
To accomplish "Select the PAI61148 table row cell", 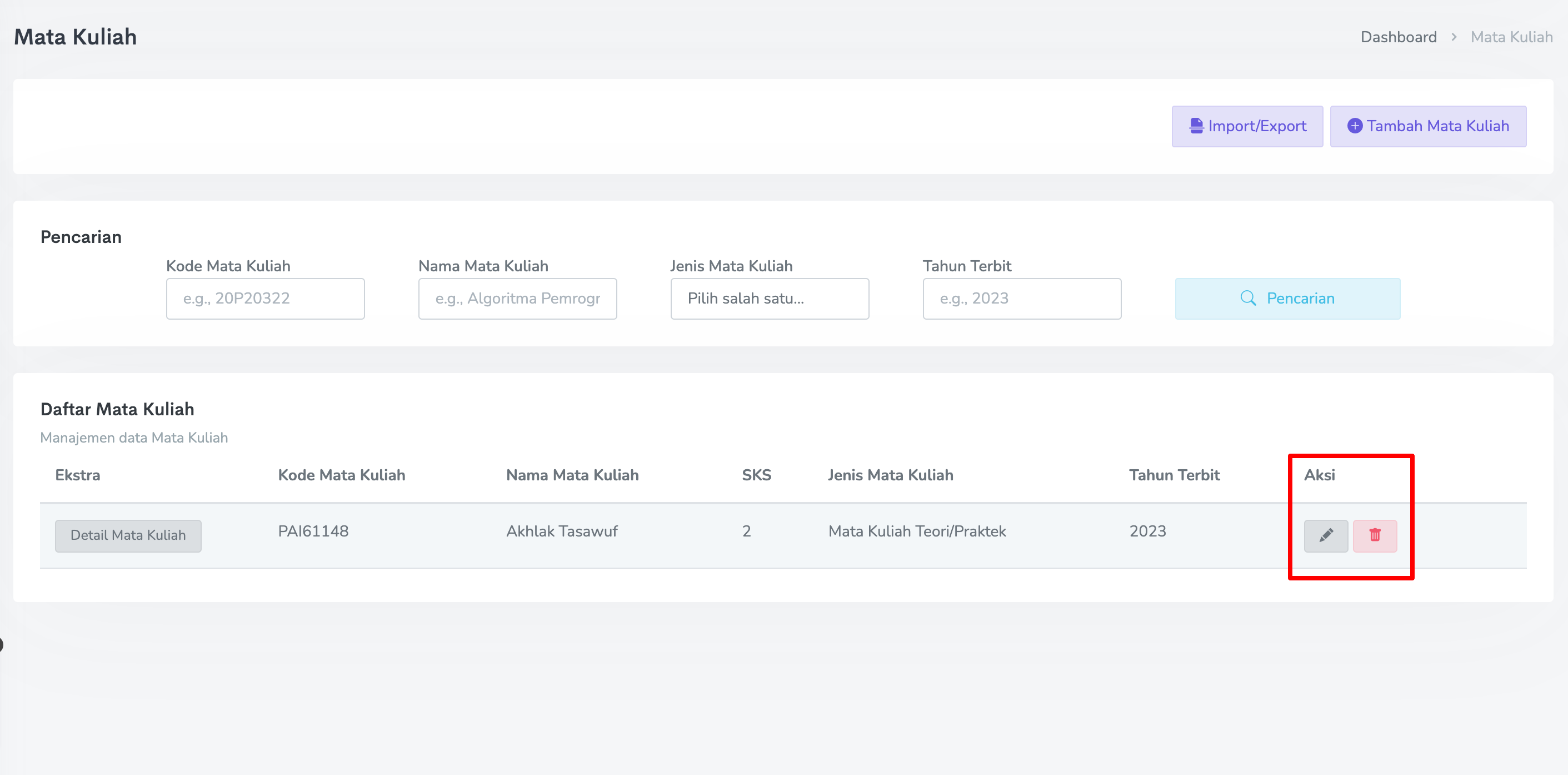I will pos(313,531).
